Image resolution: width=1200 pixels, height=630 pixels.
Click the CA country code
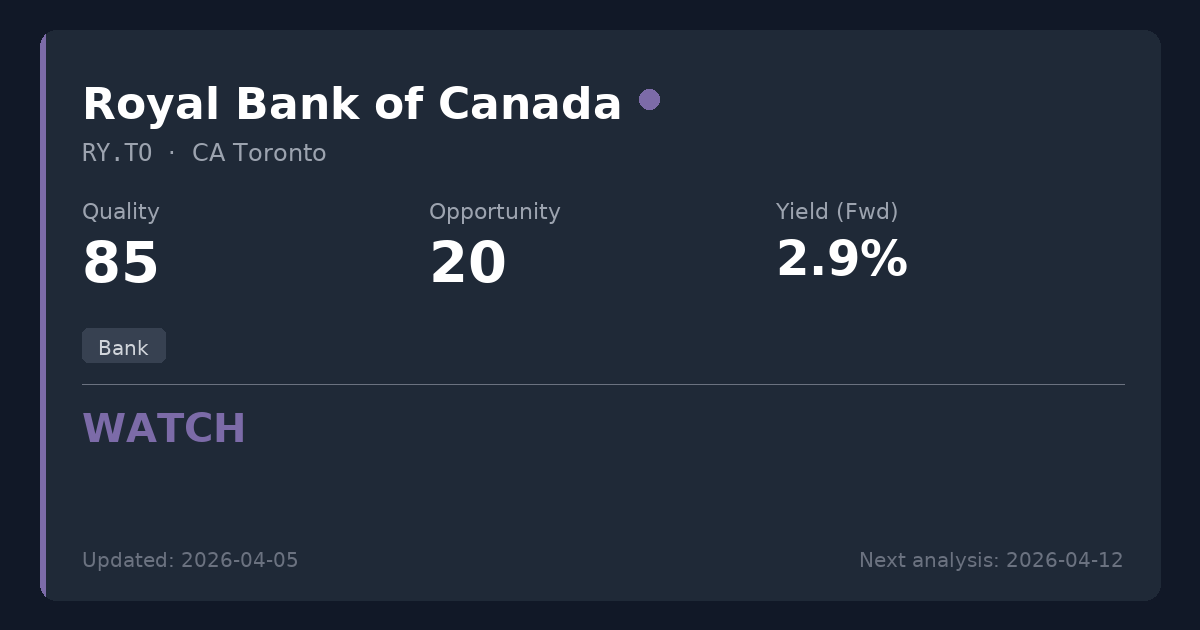207,153
